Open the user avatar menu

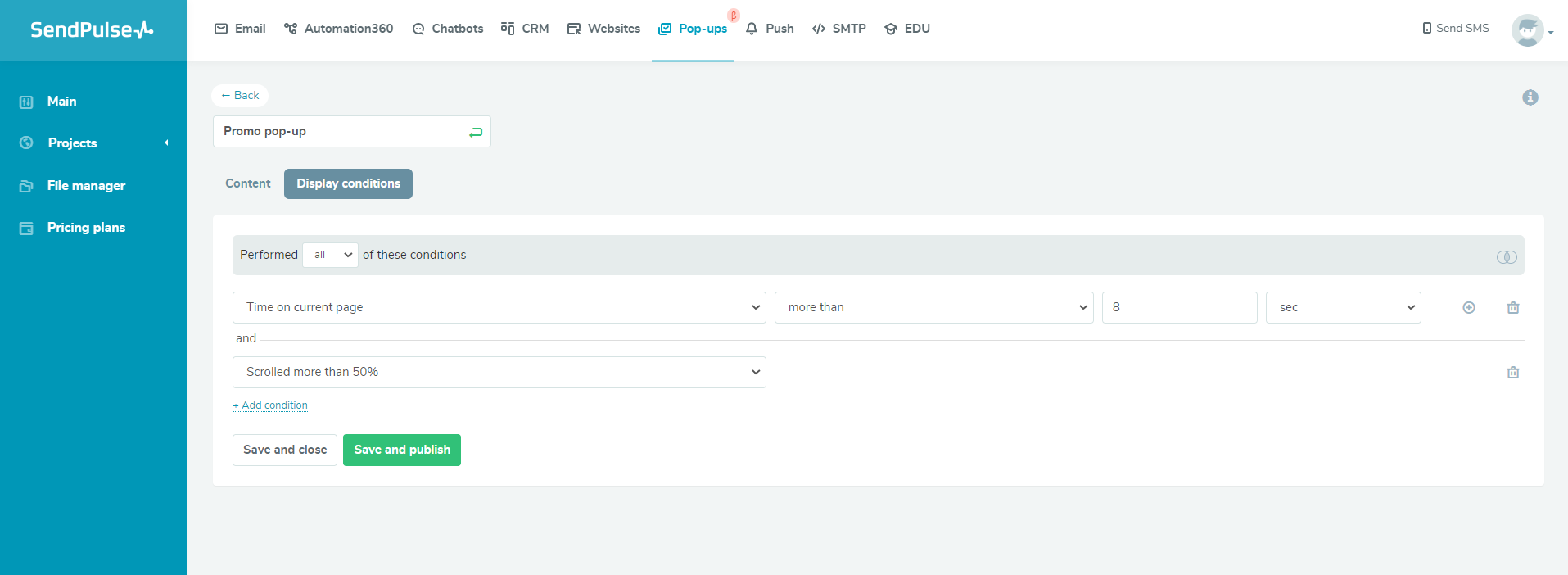click(x=1530, y=30)
